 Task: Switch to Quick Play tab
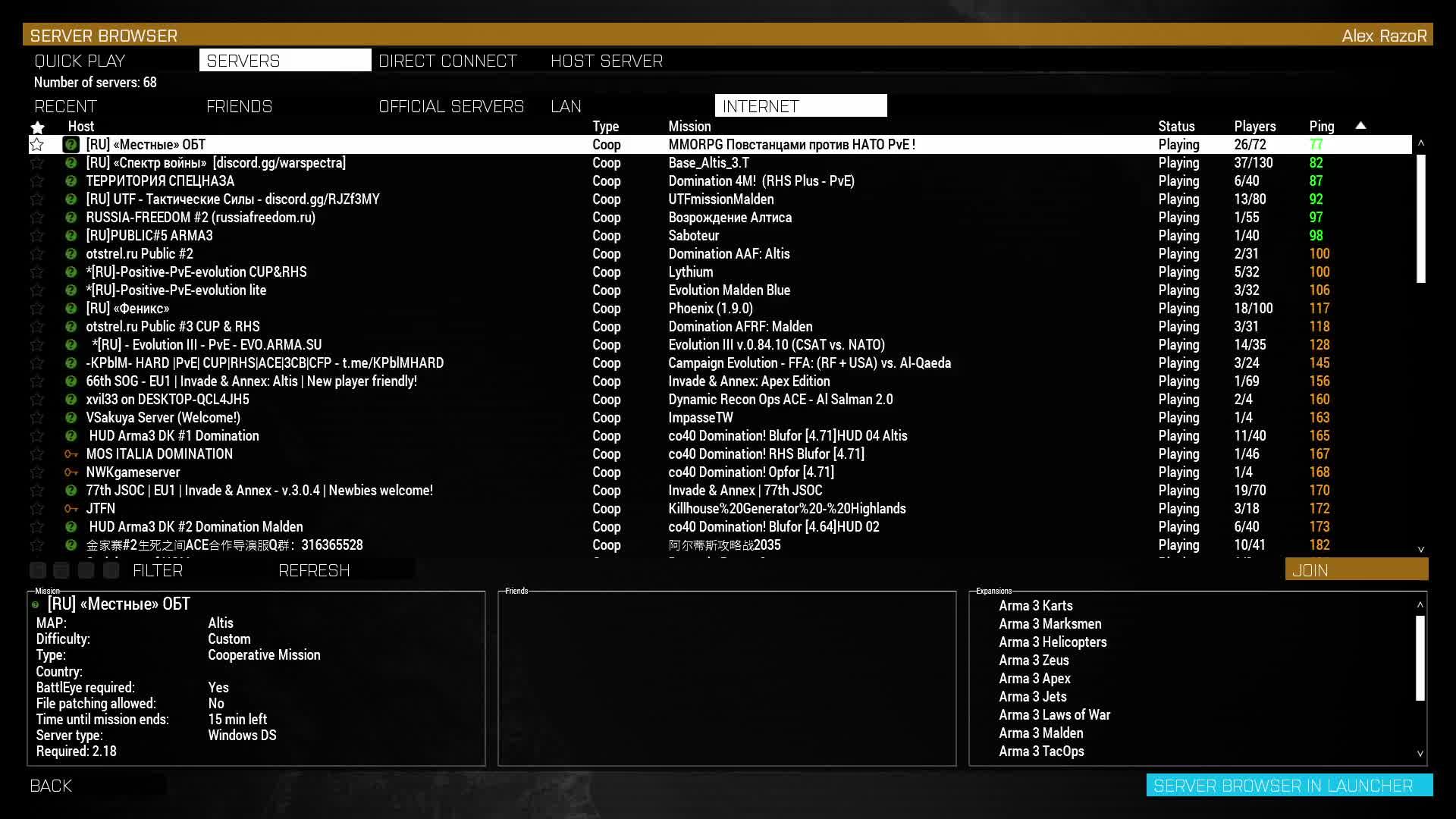(80, 61)
